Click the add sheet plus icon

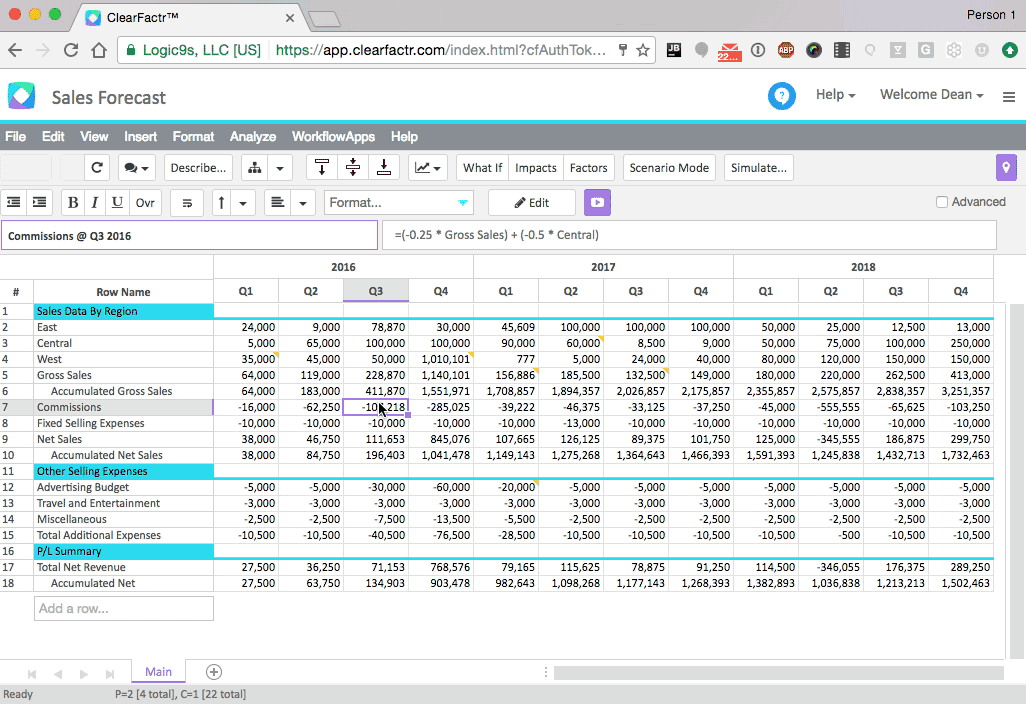point(213,672)
